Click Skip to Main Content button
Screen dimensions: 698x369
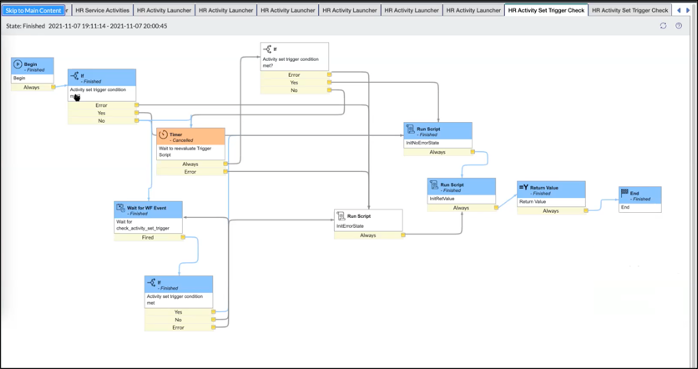tap(33, 10)
